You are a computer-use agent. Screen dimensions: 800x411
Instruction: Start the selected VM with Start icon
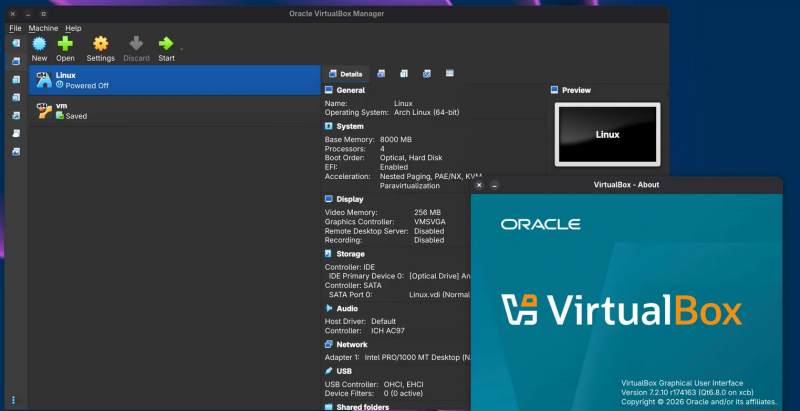tap(166, 44)
